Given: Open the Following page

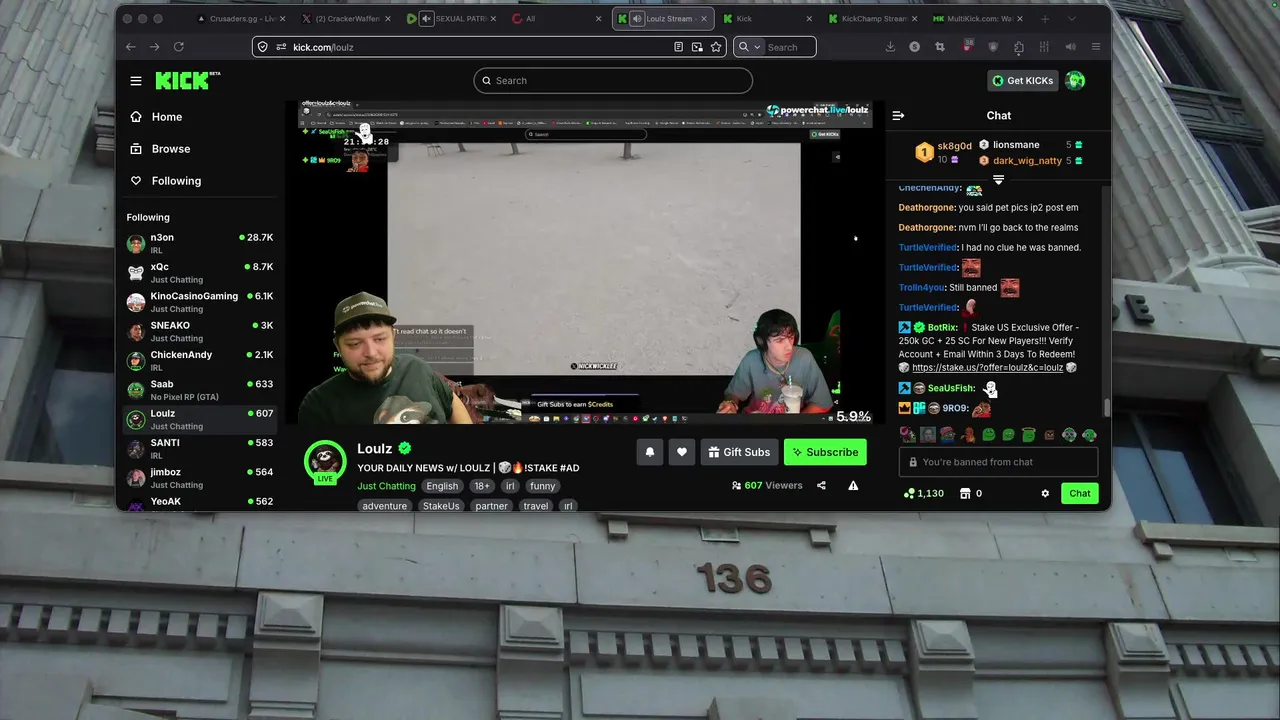Looking at the screenshot, I should [199, 181].
